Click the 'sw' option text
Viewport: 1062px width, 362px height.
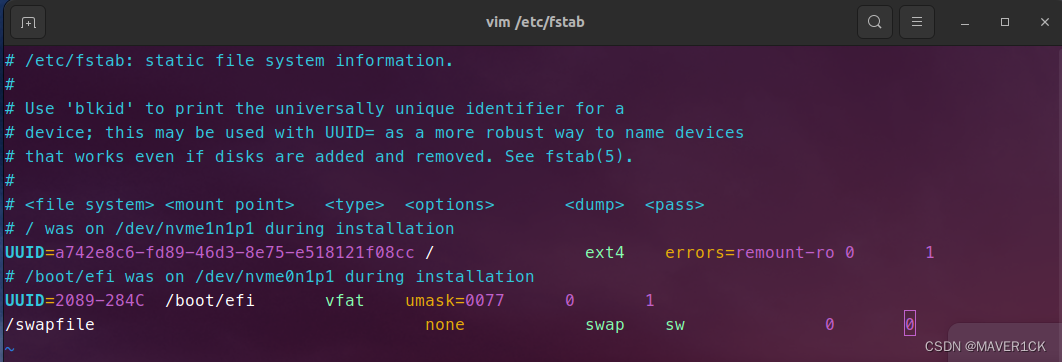coord(675,325)
